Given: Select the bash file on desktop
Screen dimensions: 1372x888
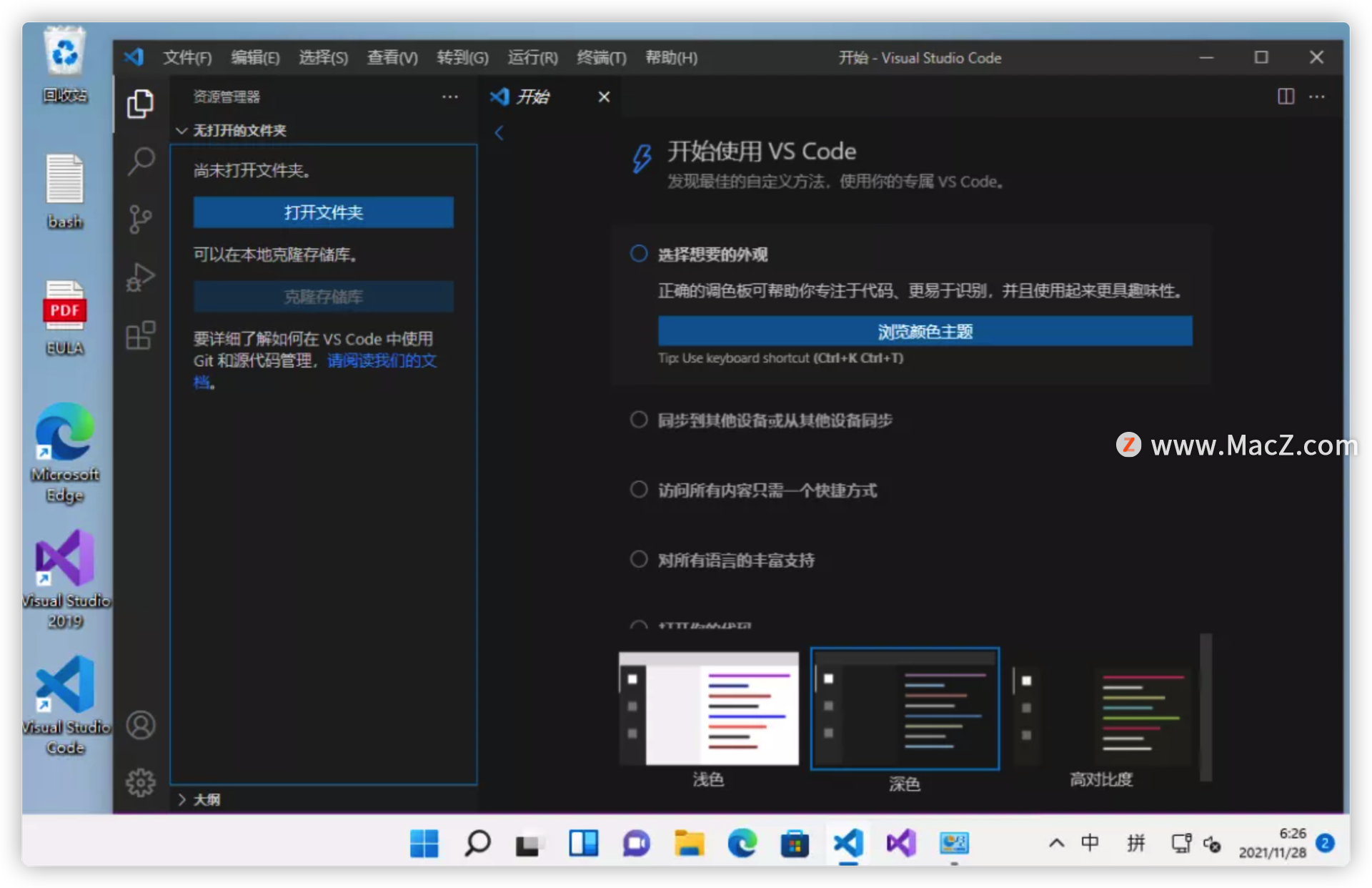Looking at the screenshot, I should 65,192.
